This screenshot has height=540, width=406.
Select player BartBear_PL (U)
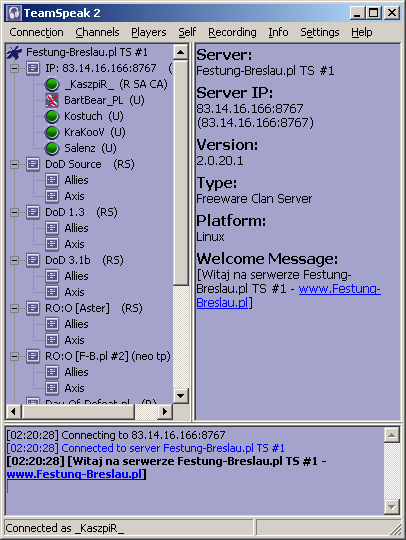(x=104, y=100)
